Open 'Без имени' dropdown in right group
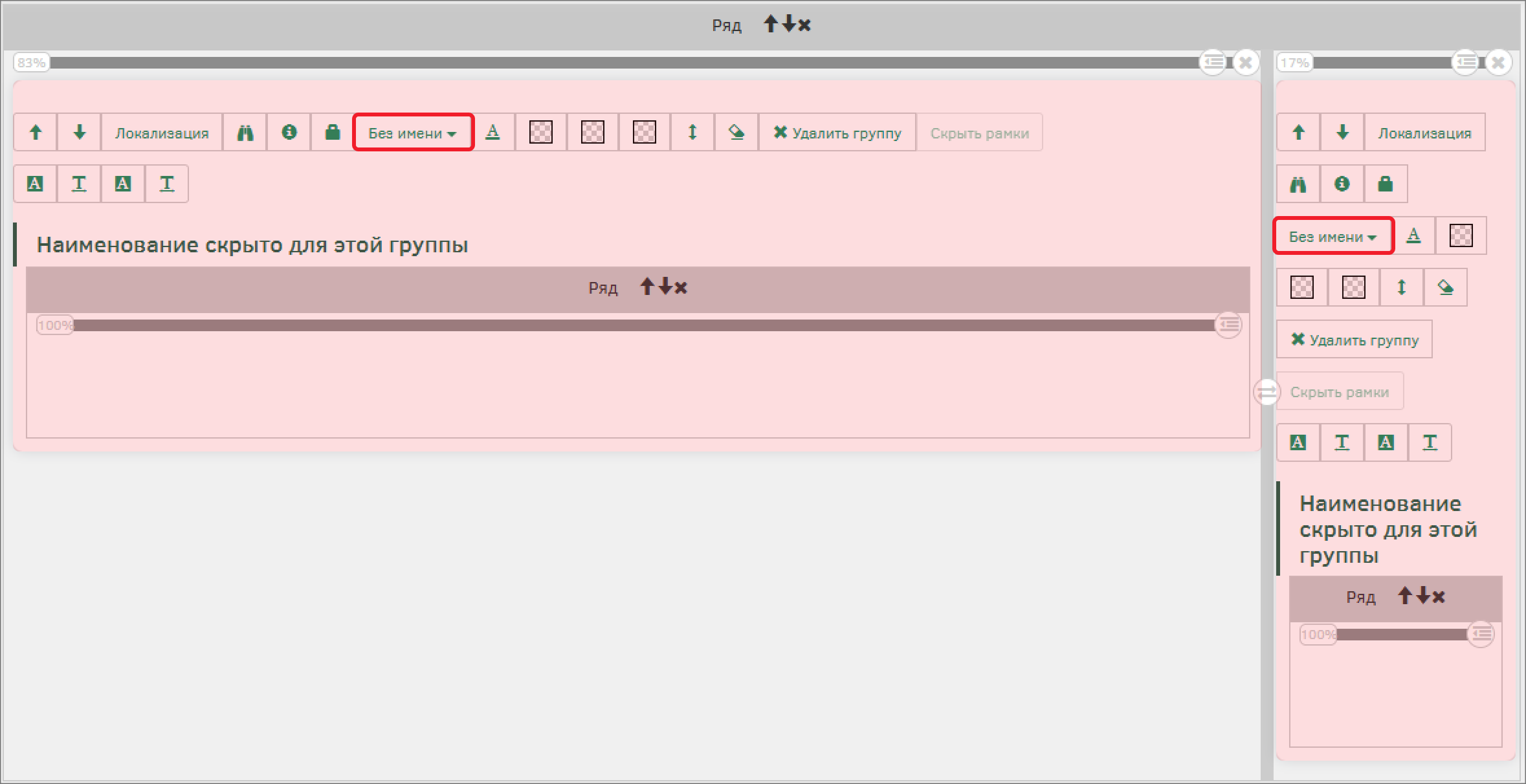 tap(1332, 236)
